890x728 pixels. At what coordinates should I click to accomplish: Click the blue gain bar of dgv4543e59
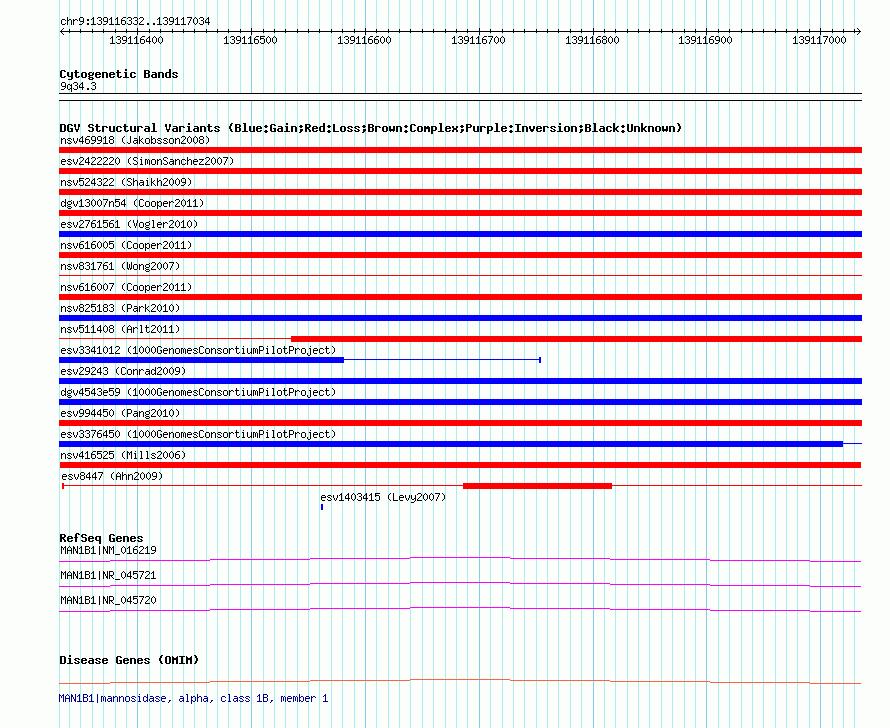pos(460,402)
